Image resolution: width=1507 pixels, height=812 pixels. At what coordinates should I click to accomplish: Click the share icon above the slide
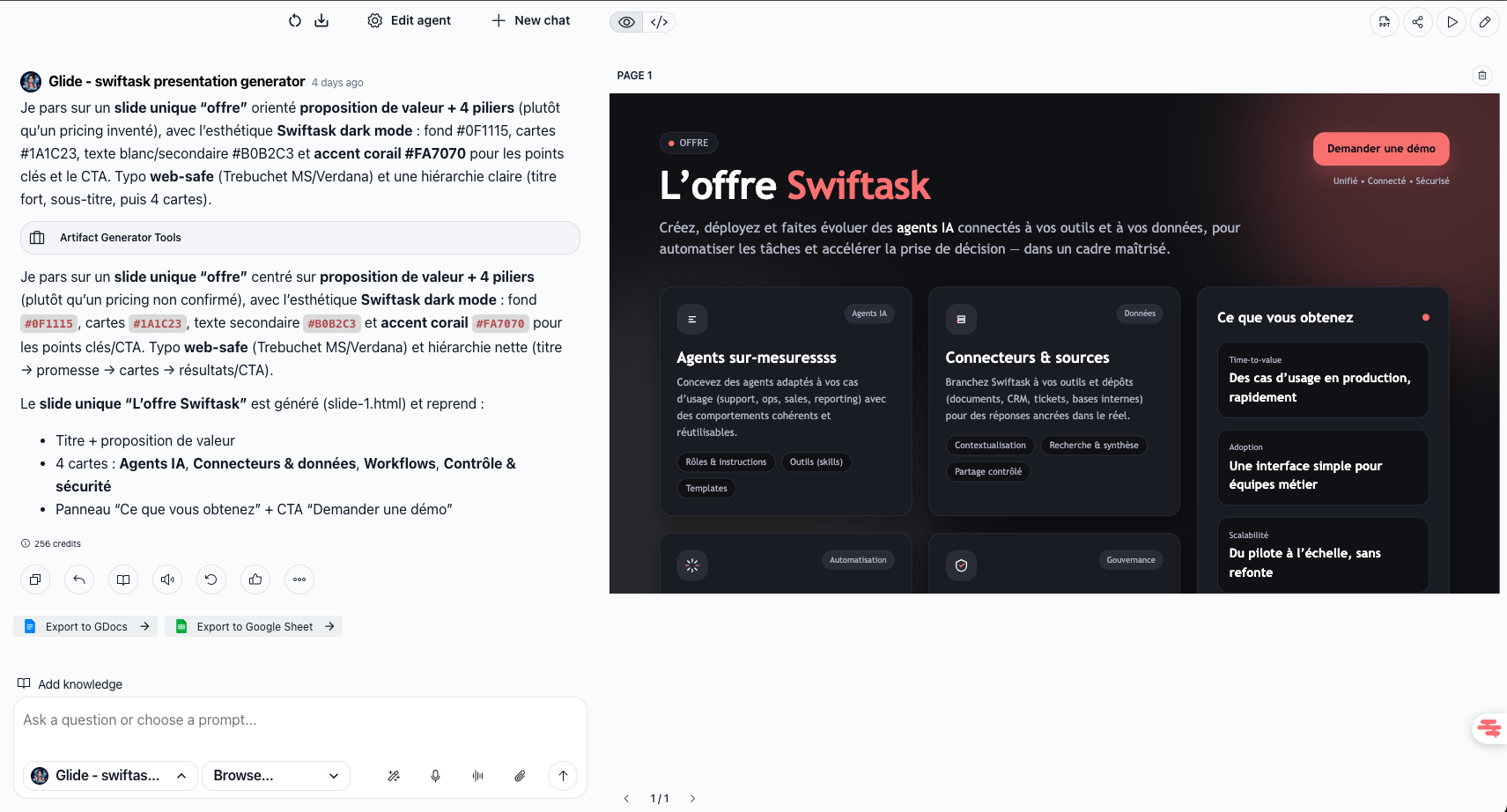click(x=1418, y=22)
